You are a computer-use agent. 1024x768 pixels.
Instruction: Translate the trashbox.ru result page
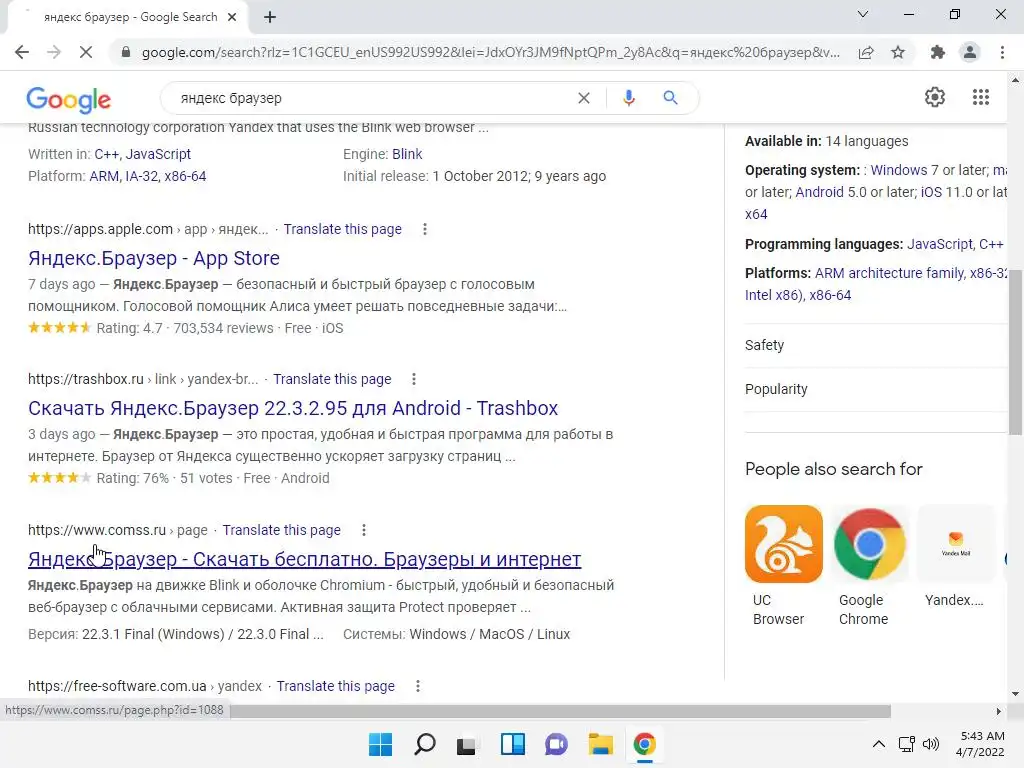(x=332, y=379)
